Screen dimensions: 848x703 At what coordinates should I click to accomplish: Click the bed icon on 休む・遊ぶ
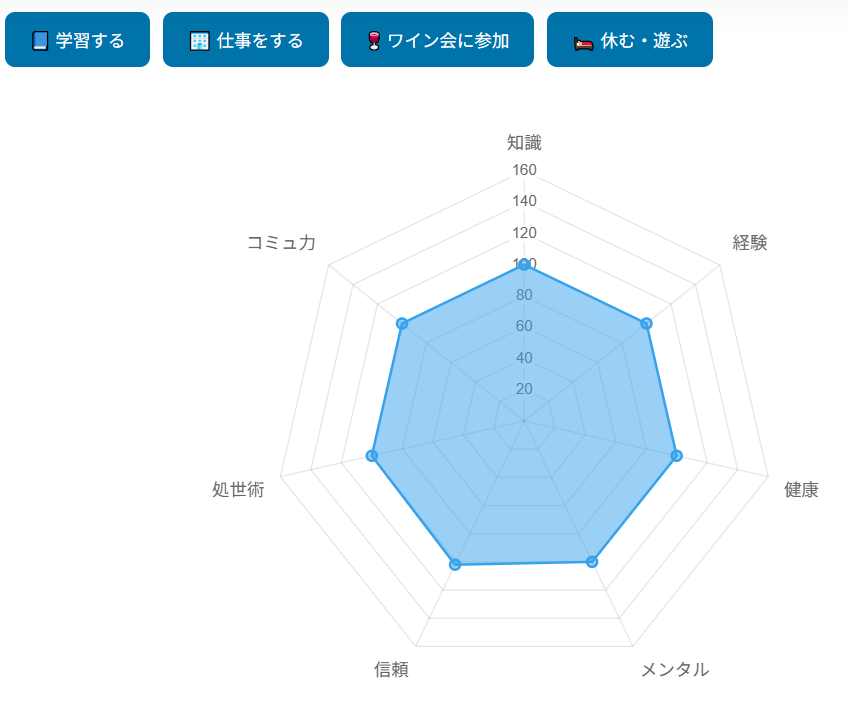tap(584, 43)
